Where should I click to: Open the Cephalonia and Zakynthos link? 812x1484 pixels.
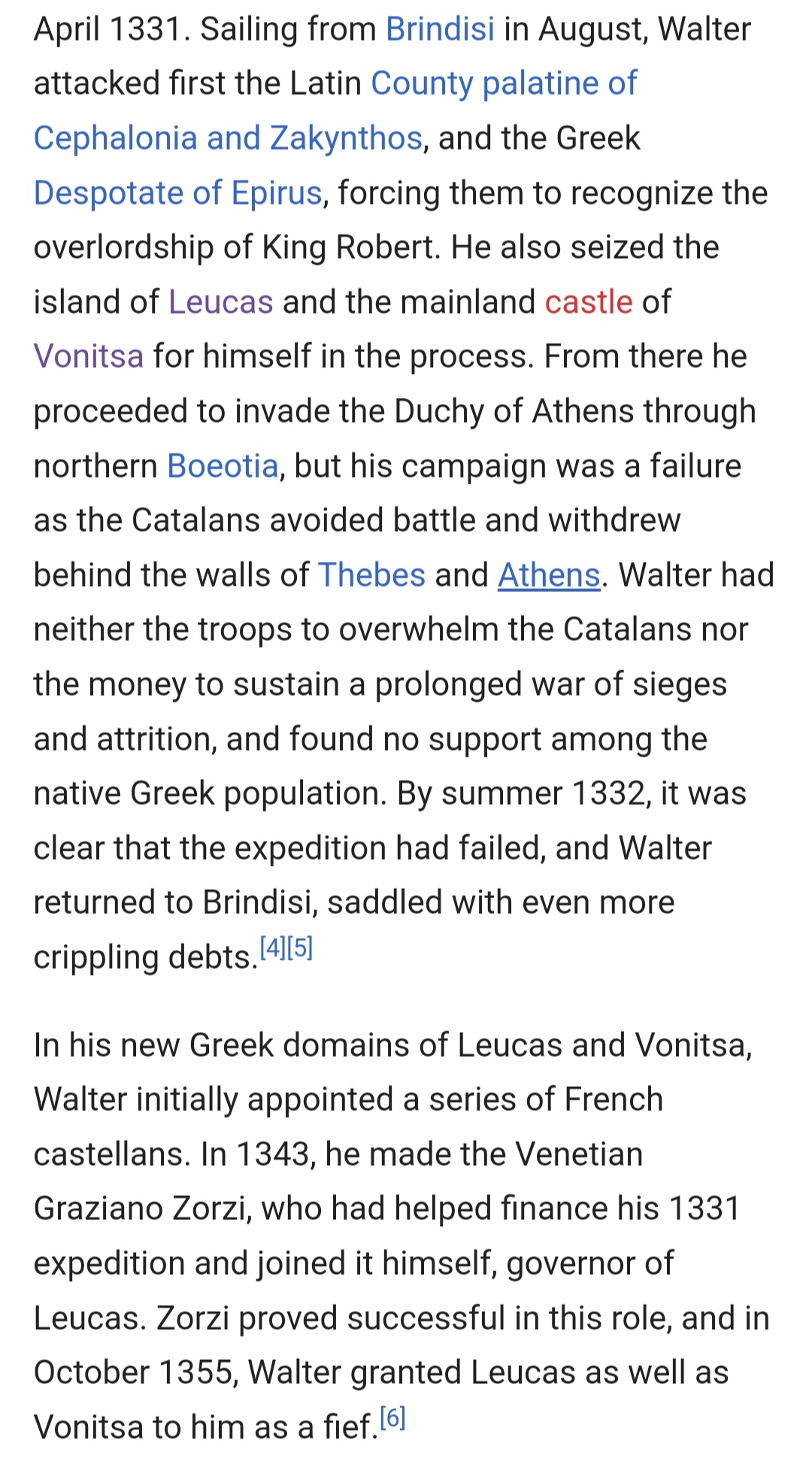[228, 138]
